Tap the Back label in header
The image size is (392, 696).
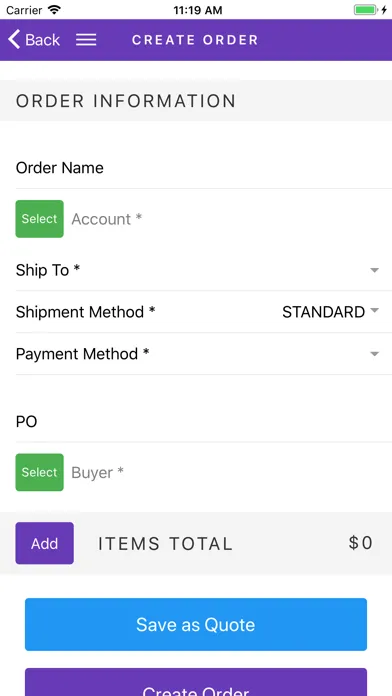(x=42, y=40)
